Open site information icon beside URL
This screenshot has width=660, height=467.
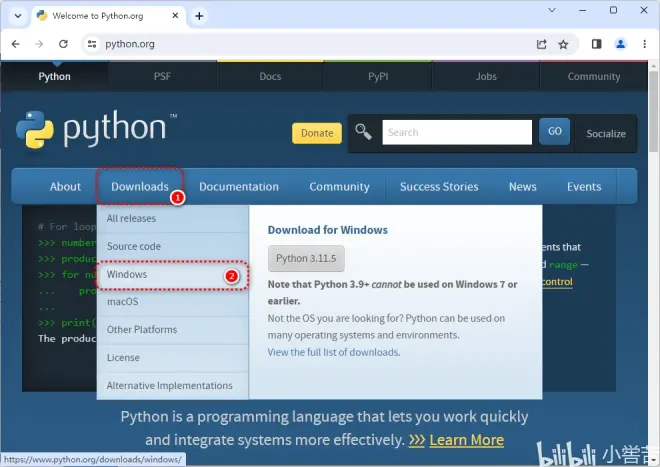click(x=92, y=44)
